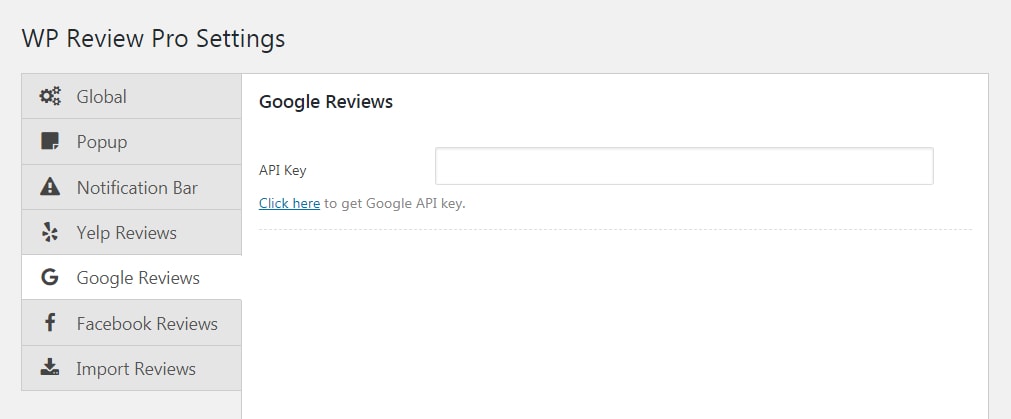Switch to the Popup tab

coord(132,141)
